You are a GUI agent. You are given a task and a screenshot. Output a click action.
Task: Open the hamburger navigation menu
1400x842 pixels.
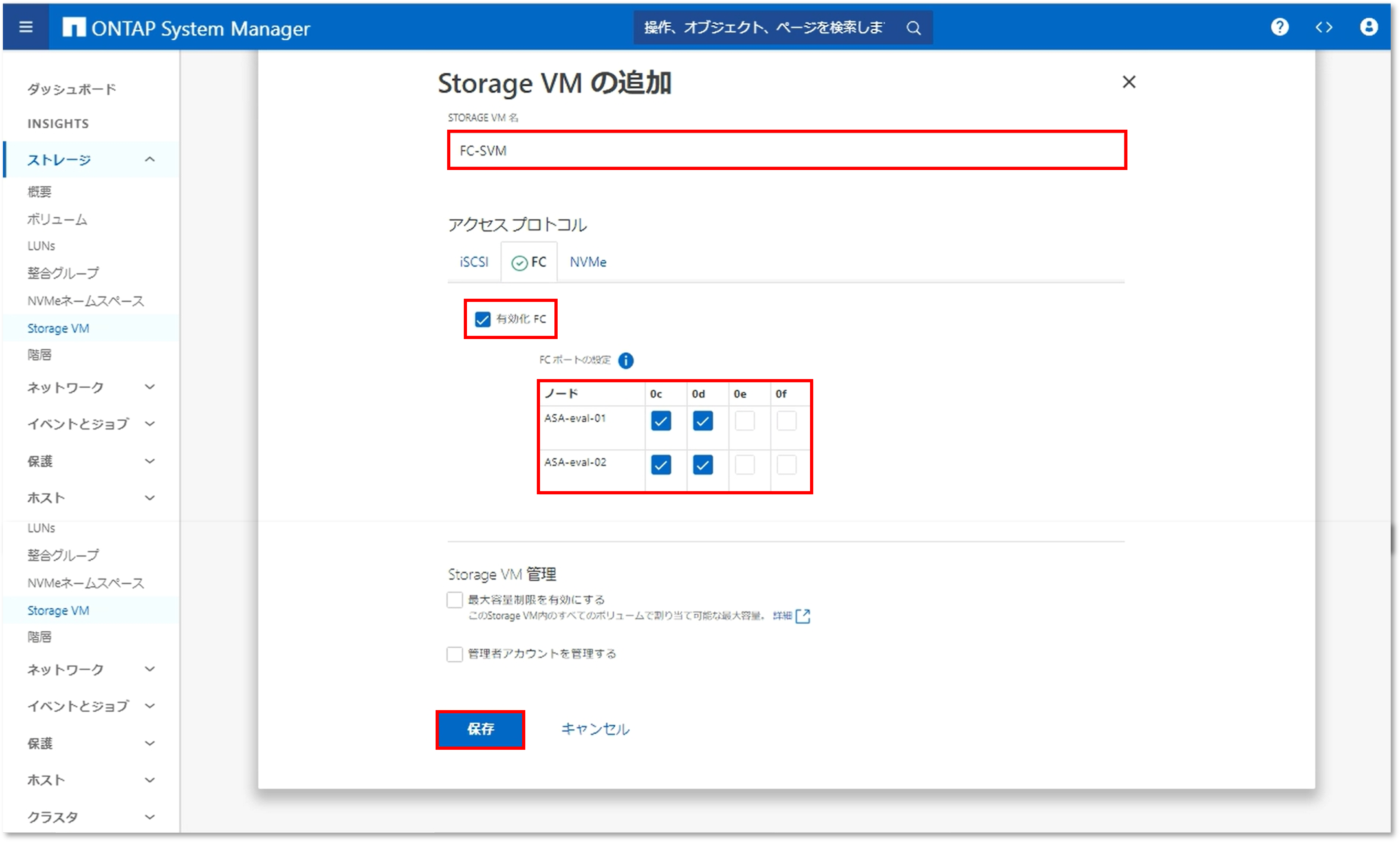(26, 27)
